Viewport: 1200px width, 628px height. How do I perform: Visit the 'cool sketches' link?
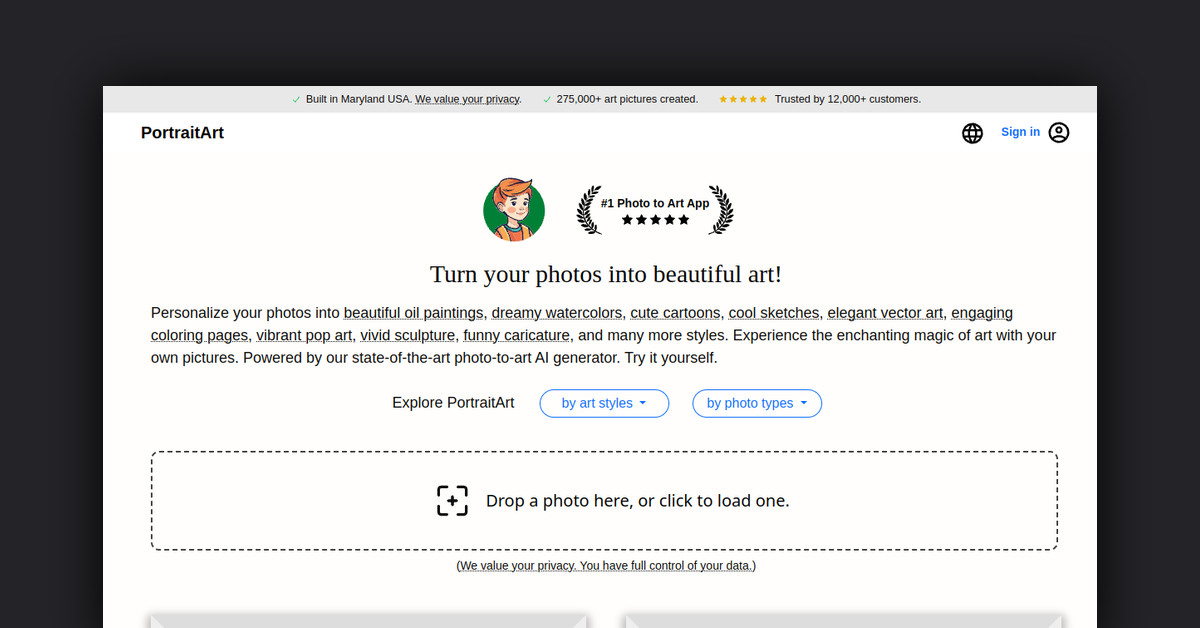[773, 313]
